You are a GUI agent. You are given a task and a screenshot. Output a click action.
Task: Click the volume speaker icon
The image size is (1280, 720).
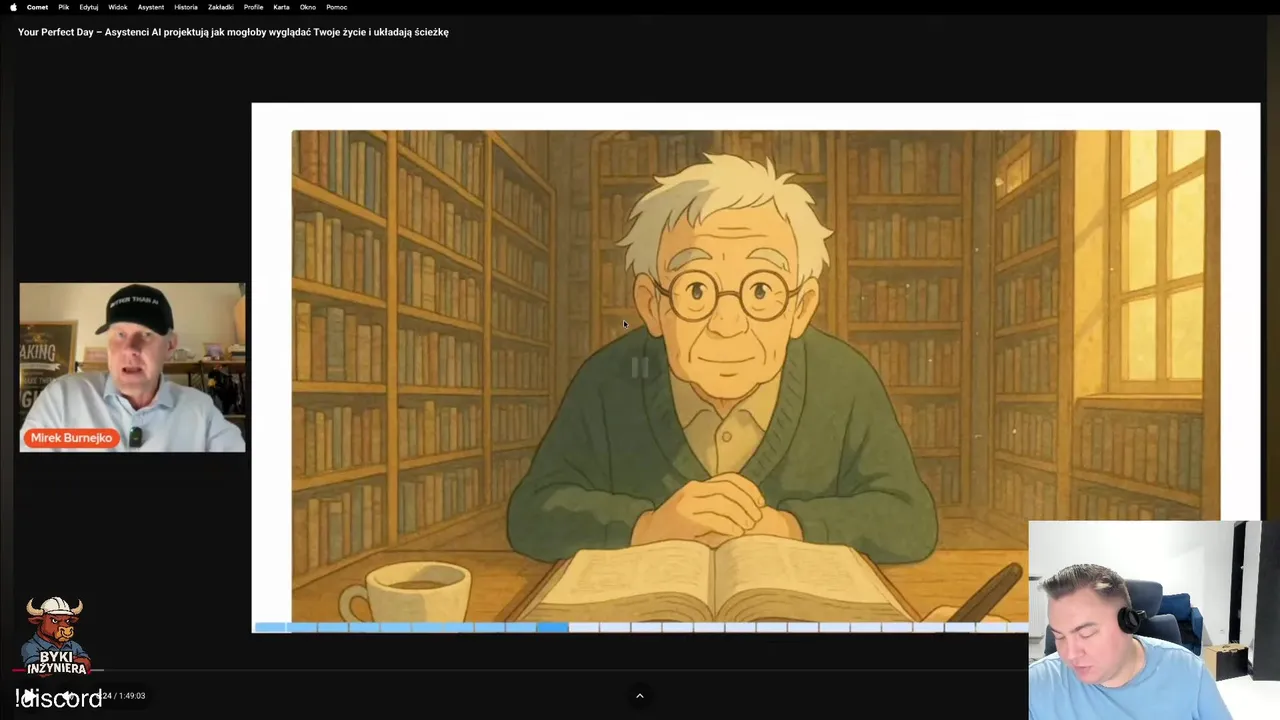(68, 695)
